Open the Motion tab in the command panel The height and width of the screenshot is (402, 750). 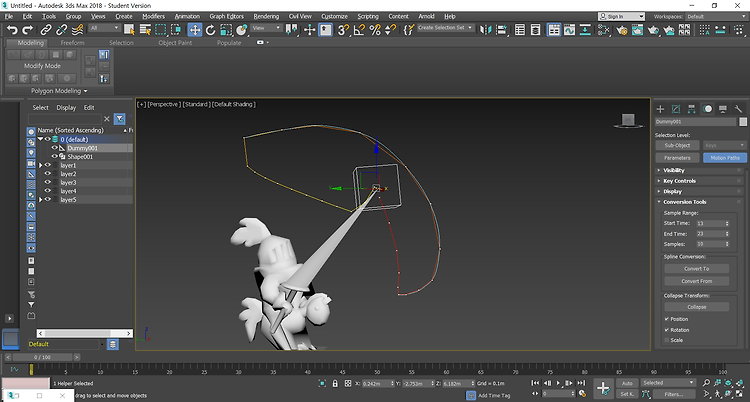click(x=707, y=109)
